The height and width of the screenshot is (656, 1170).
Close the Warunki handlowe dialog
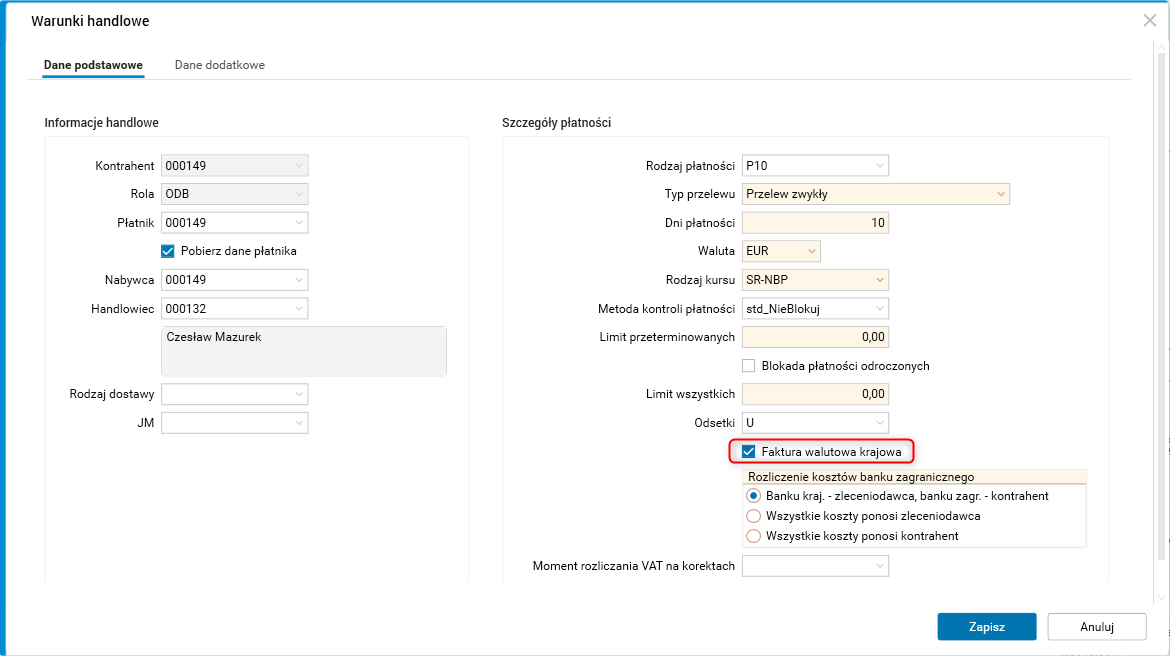tap(1149, 20)
